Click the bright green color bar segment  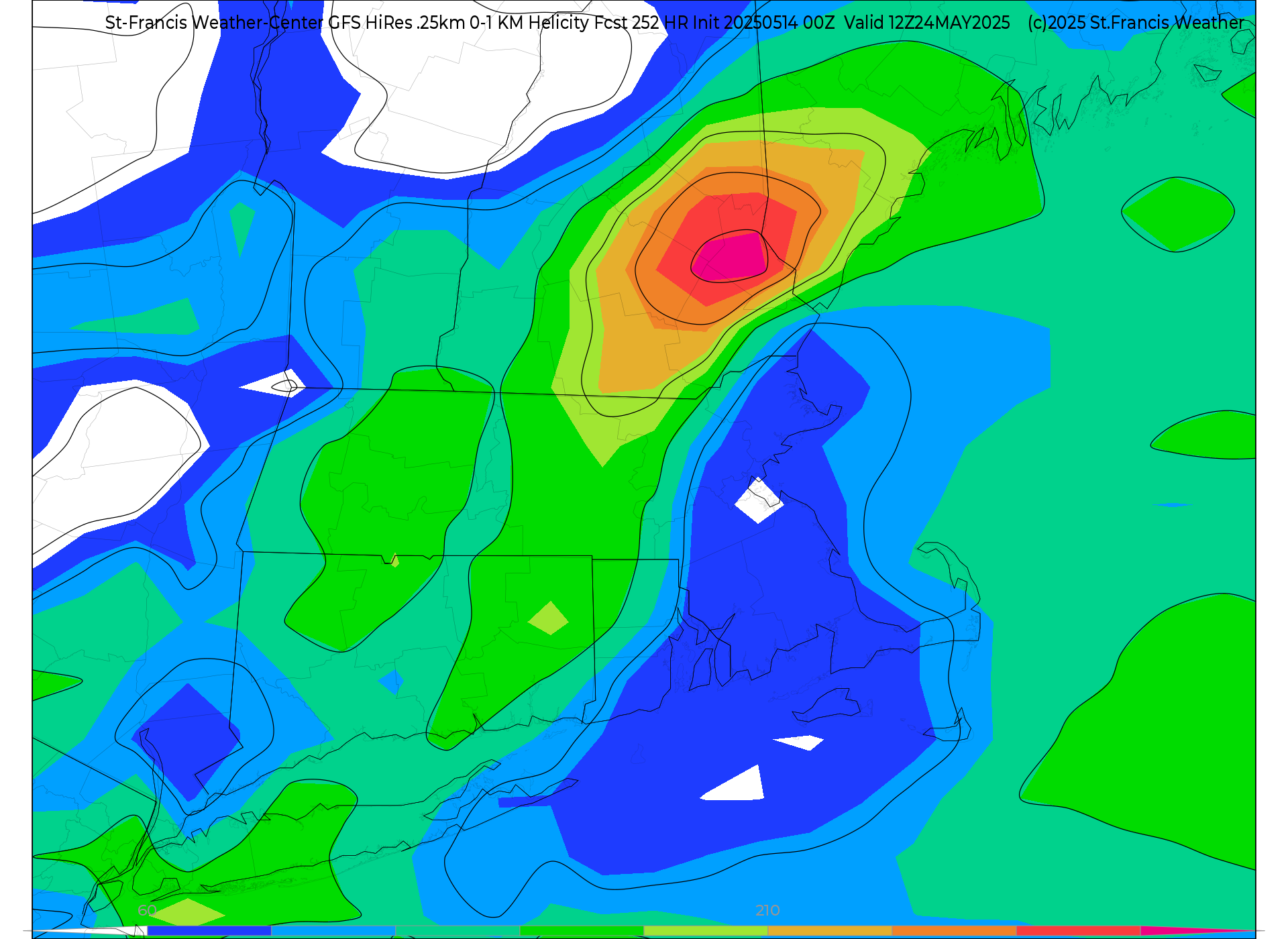pyautogui.click(x=582, y=931)
